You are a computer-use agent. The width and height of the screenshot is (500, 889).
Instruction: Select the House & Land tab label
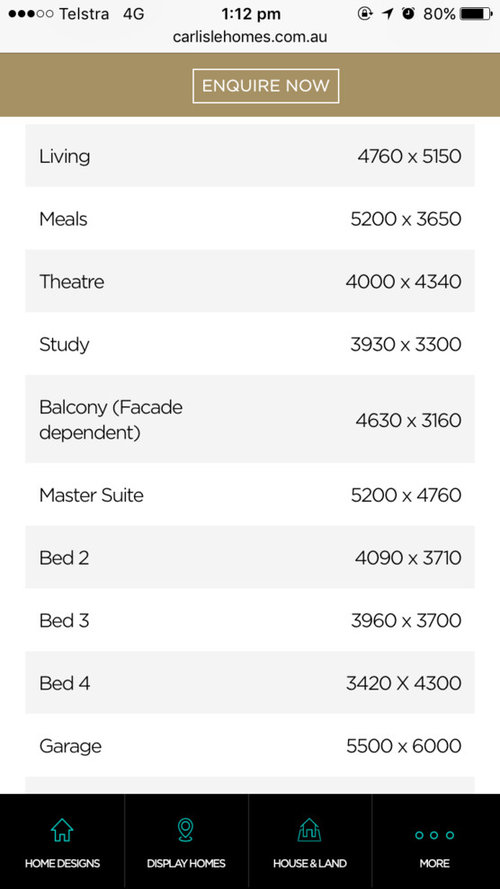(310, 863)
